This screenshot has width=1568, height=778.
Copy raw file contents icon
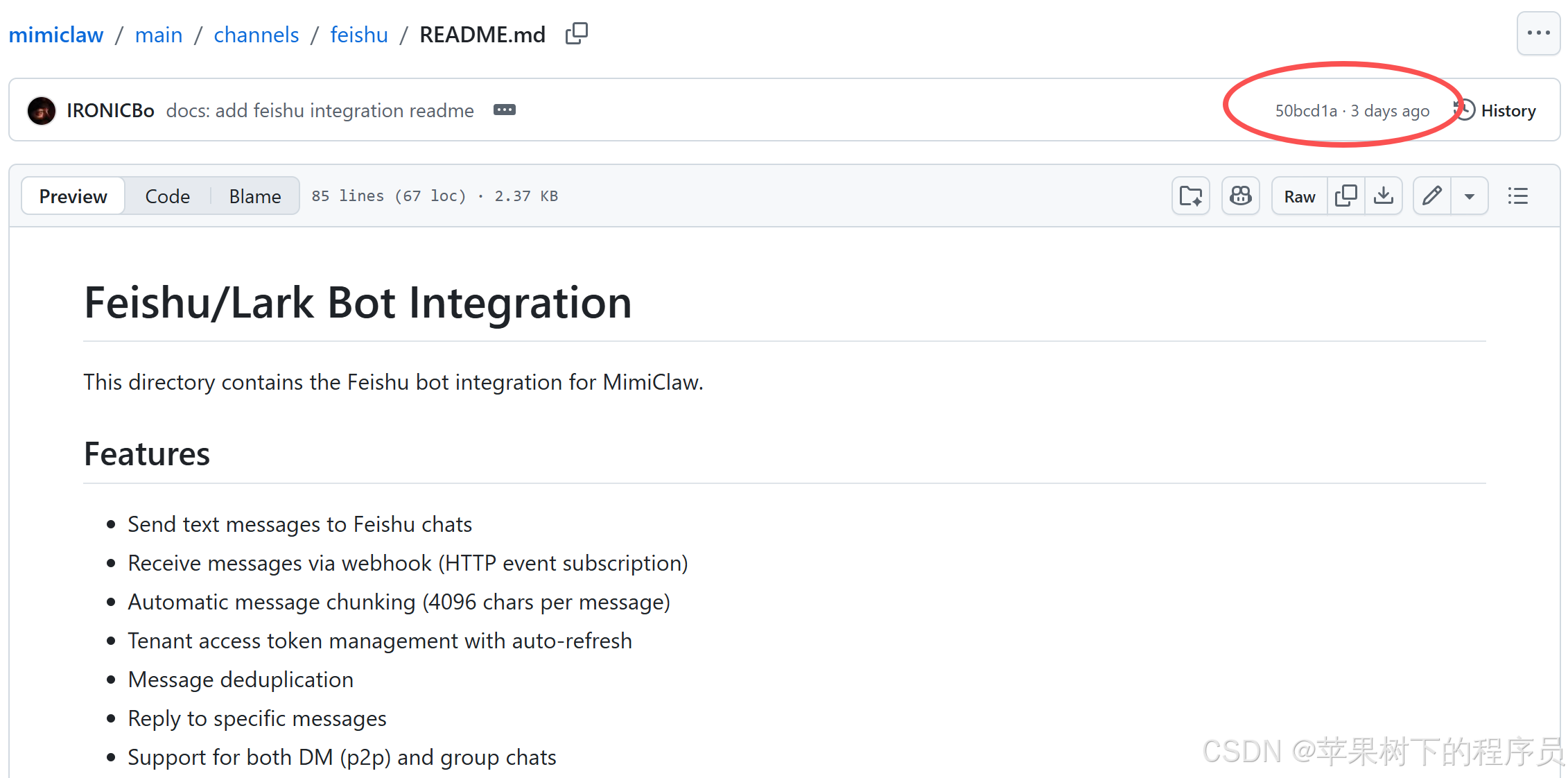click(x=1345, y=196)
